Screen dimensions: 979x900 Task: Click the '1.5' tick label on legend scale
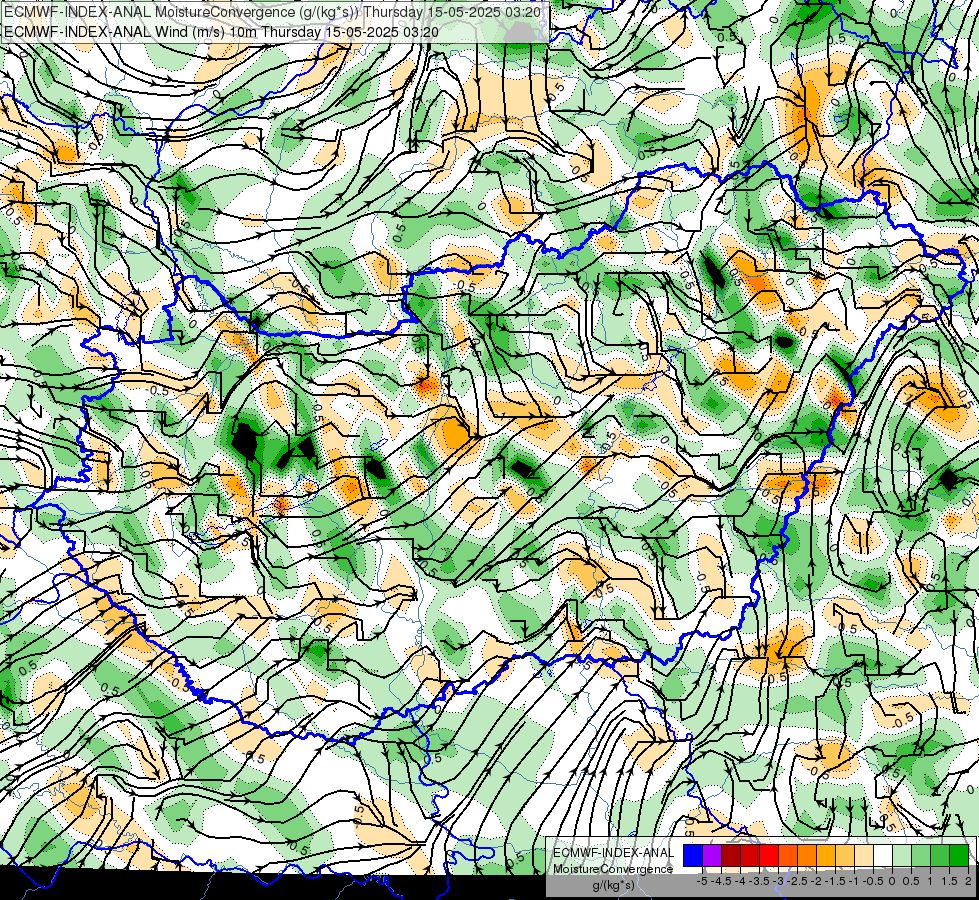pyautogui.click(x=950, y=881)
